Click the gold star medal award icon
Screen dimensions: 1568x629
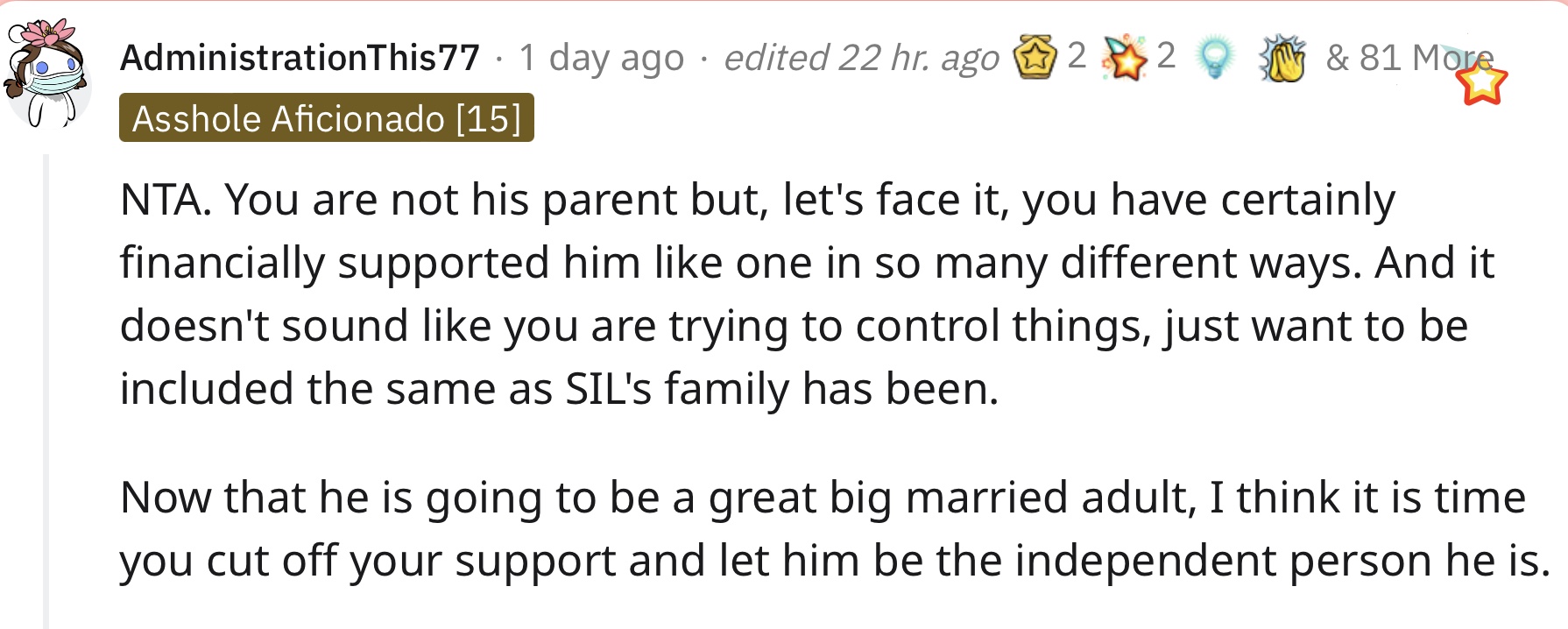pos(1035,58)
